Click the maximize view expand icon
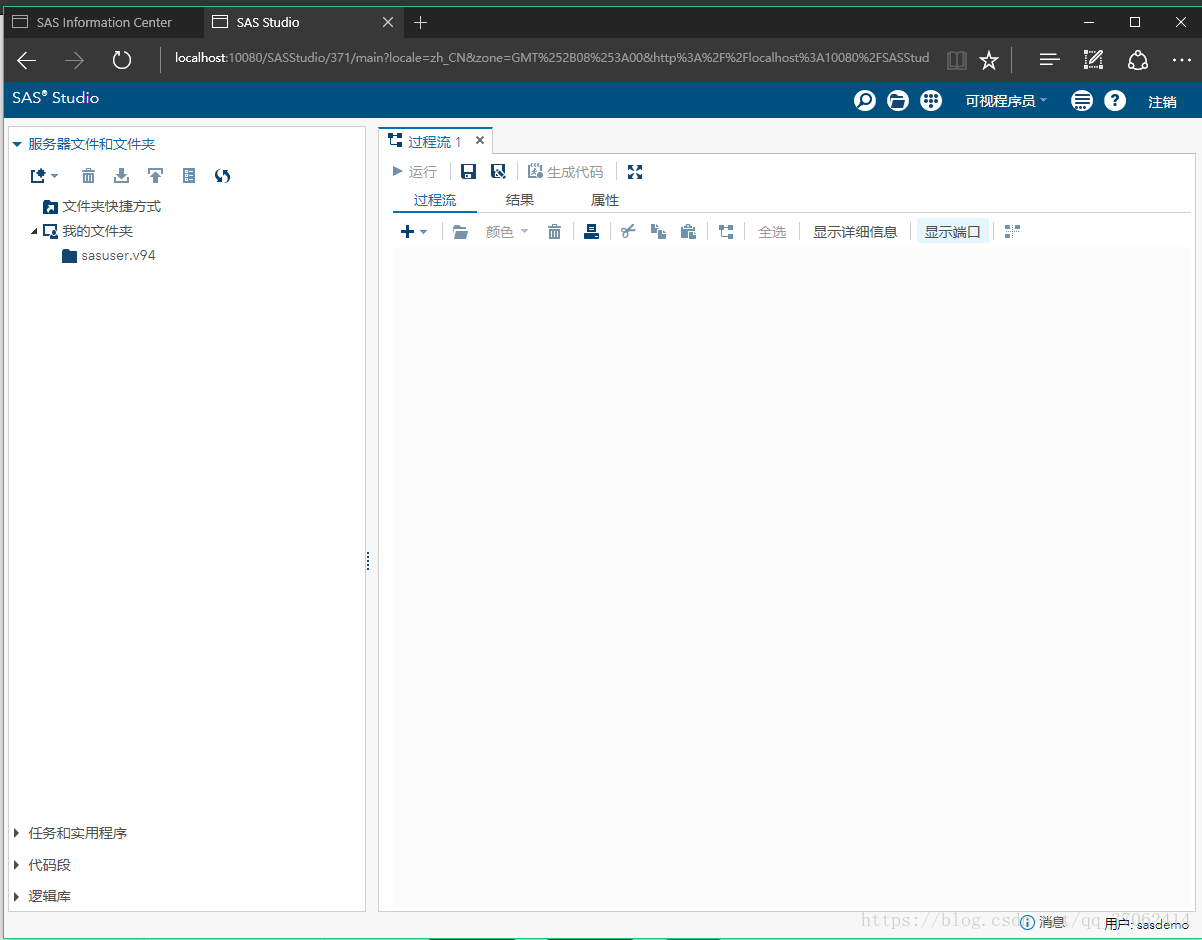The image size is (1202, 940). point(634,172)
